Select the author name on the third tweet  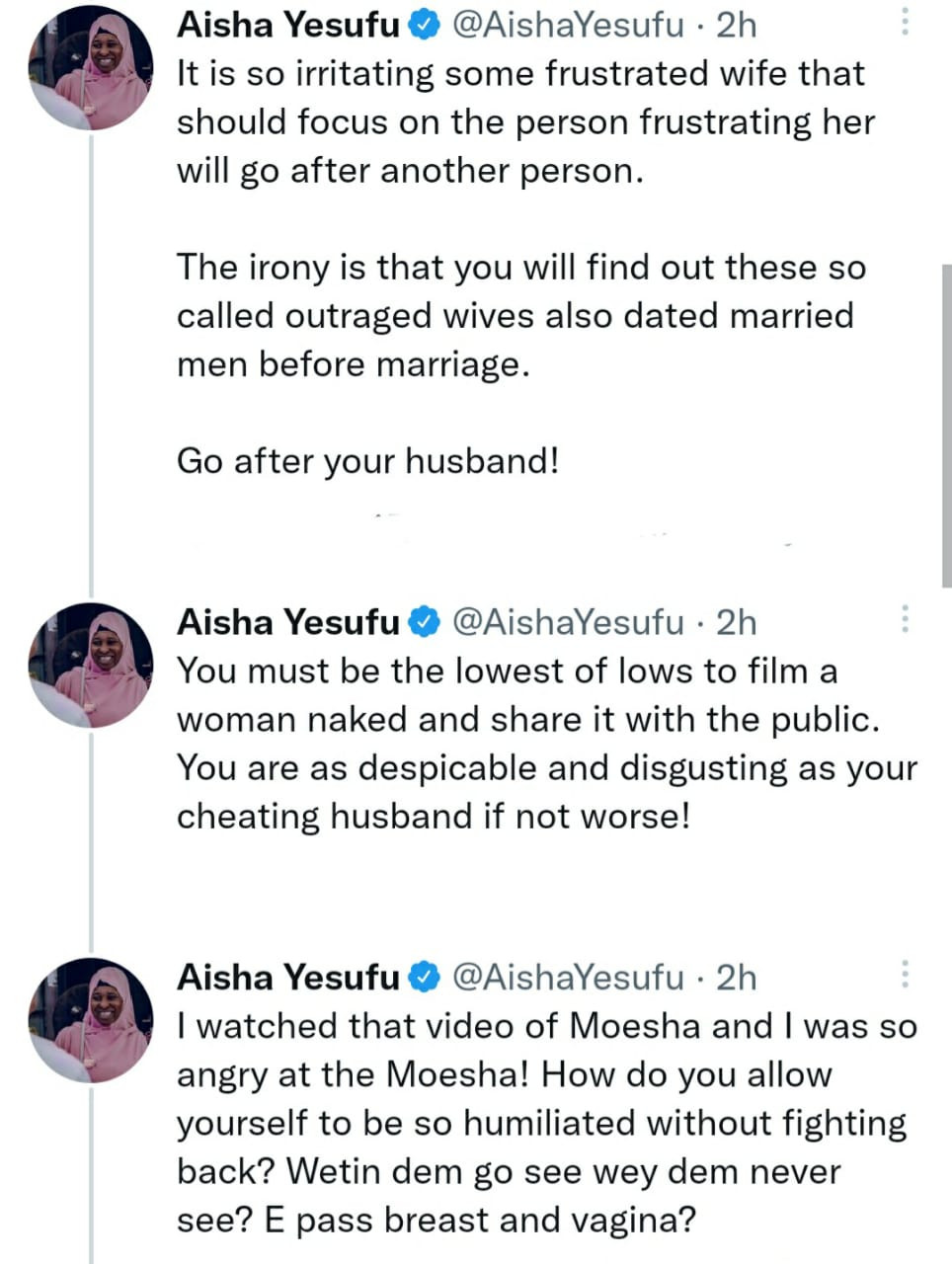284,977
